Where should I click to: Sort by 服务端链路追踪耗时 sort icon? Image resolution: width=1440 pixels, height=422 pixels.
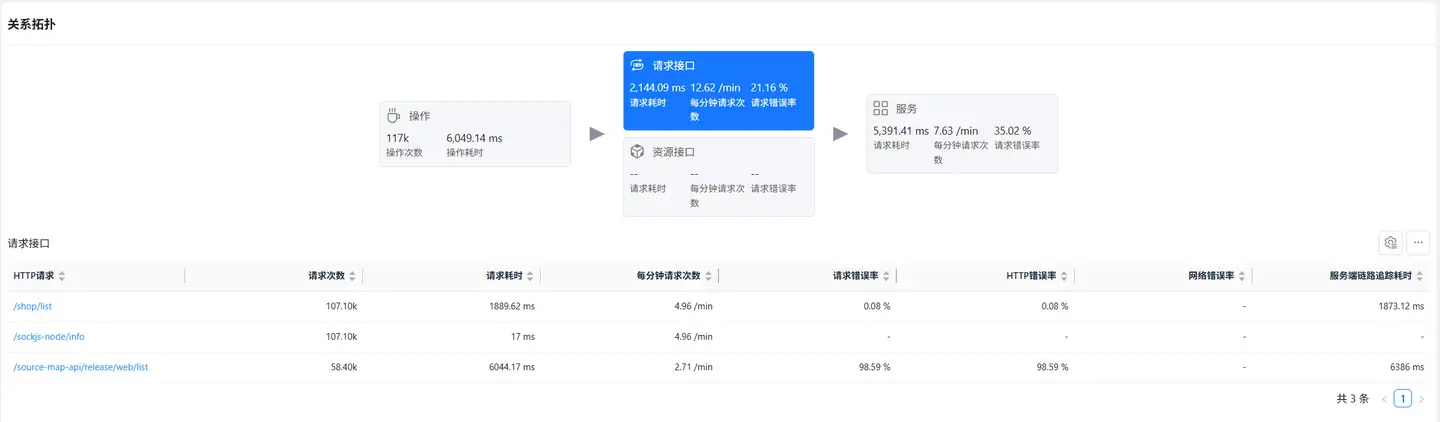(1420, 276)
